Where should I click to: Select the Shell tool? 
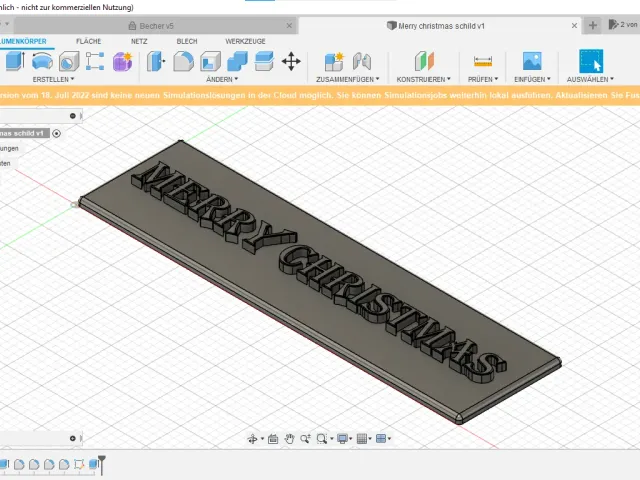[210, 62]
